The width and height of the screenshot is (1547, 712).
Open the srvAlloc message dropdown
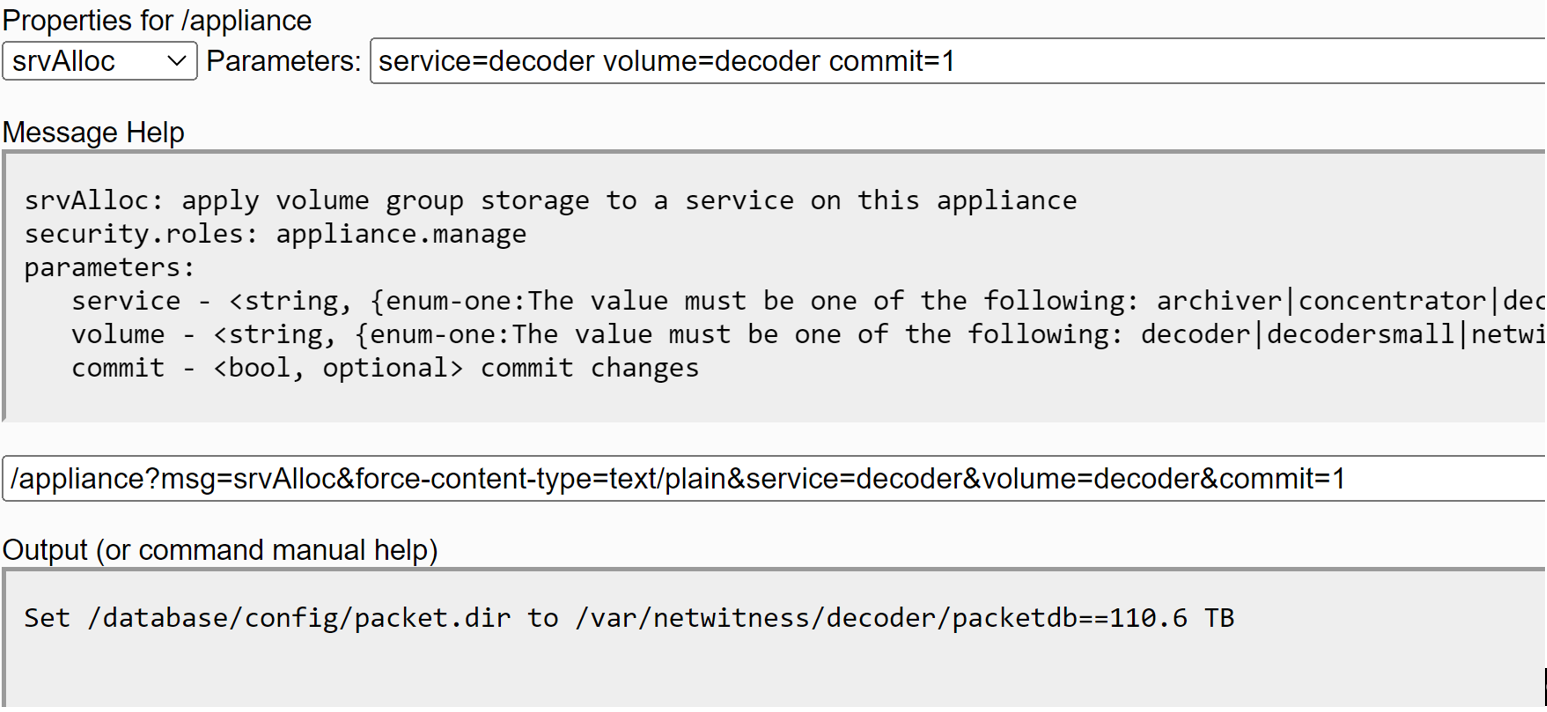click(x=99, y=62)
